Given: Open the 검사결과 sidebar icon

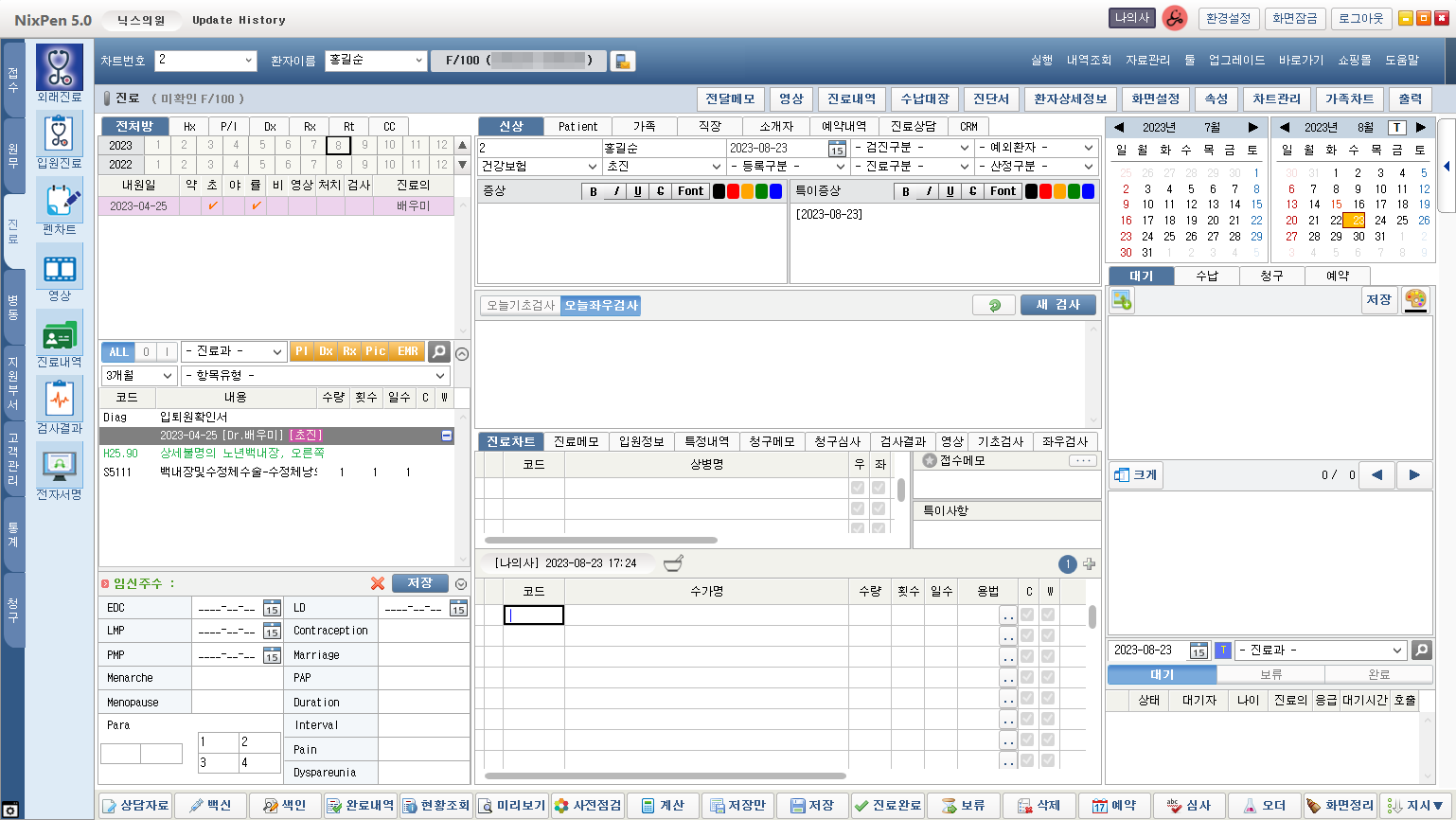Looking at the screenshot, I should point(59,399).
